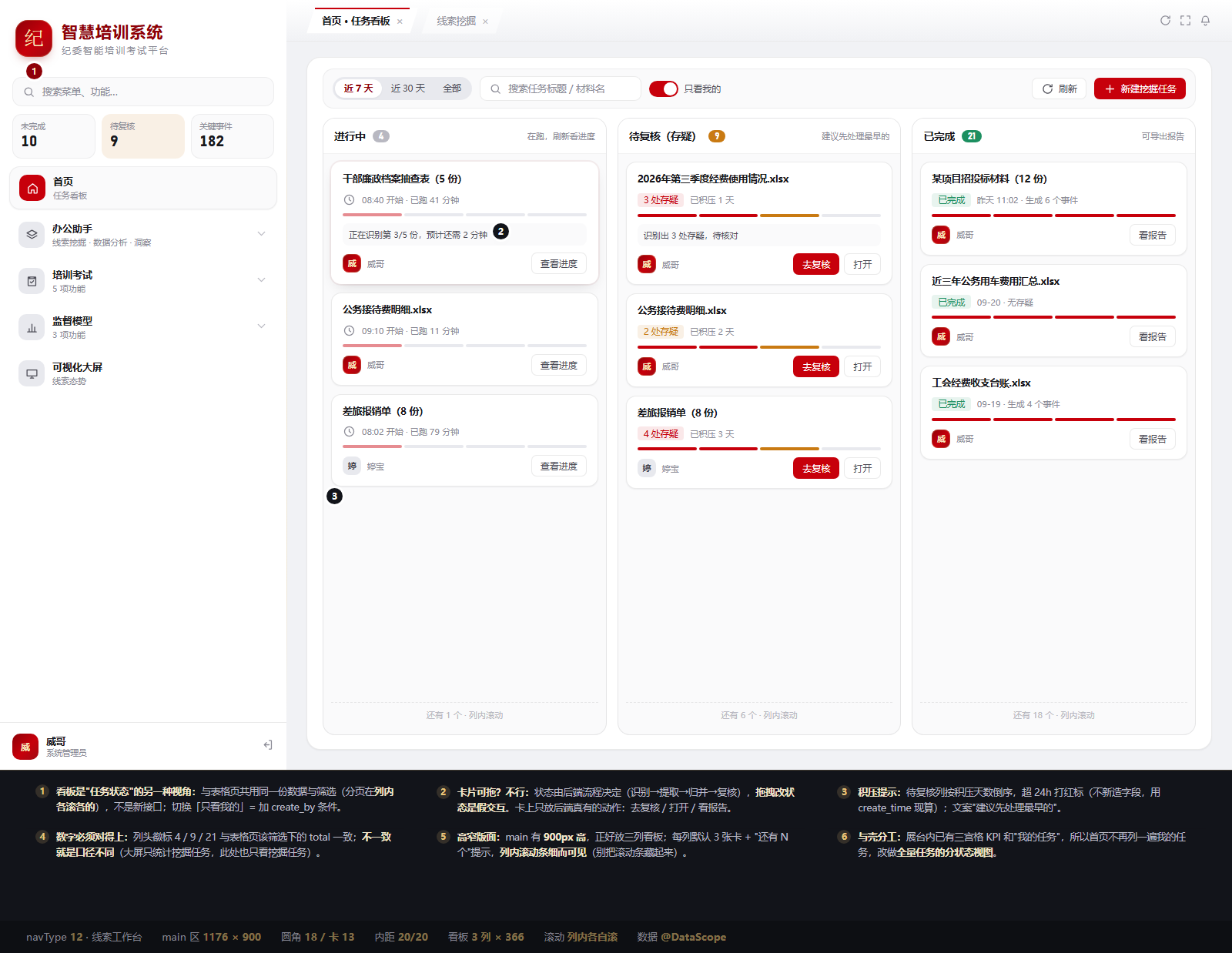1232x953 pixels.
Task: Close the 首页·任务看板 tab
Action: 400,22
